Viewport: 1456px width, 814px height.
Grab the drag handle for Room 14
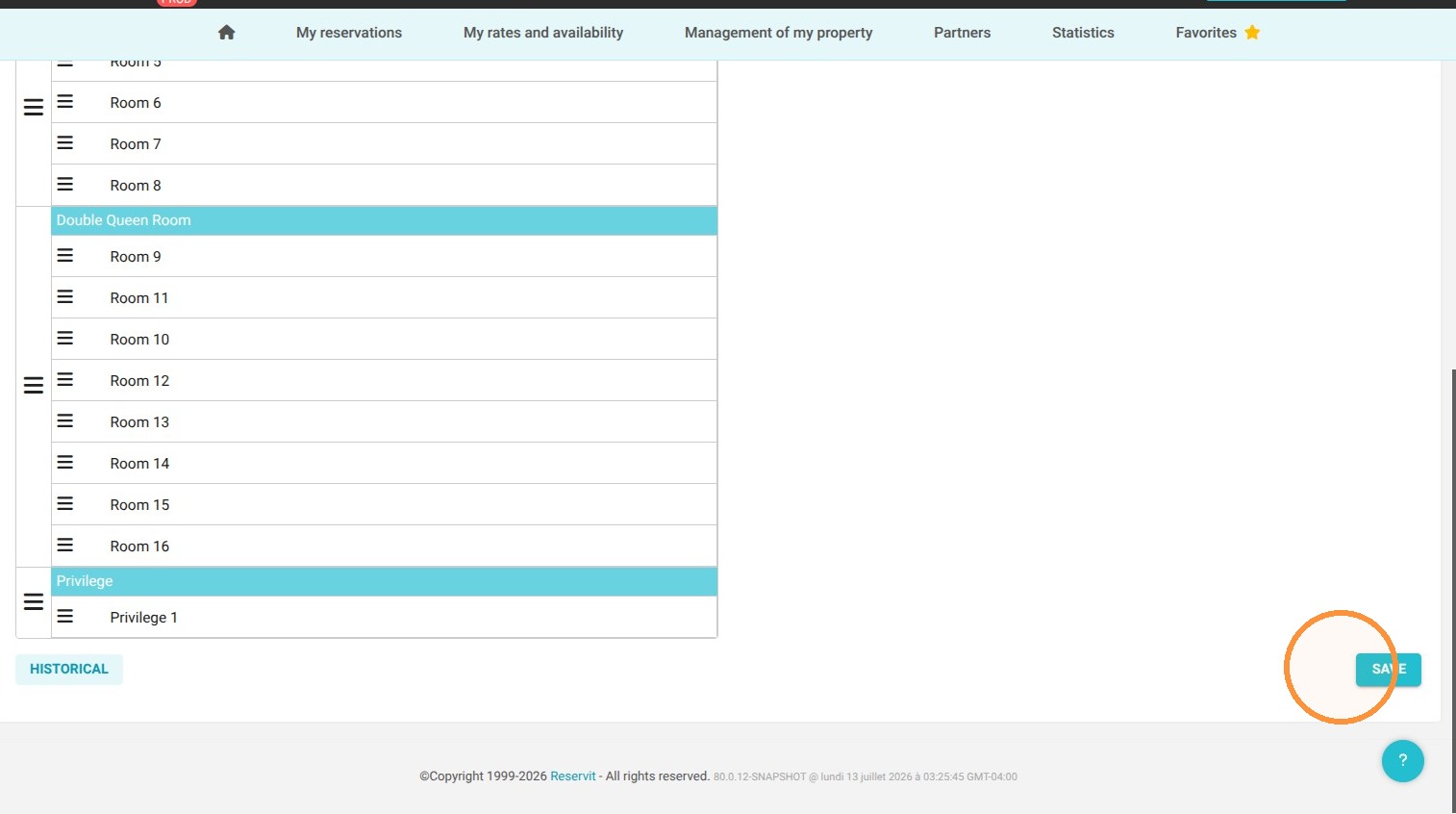pos(65,462)
